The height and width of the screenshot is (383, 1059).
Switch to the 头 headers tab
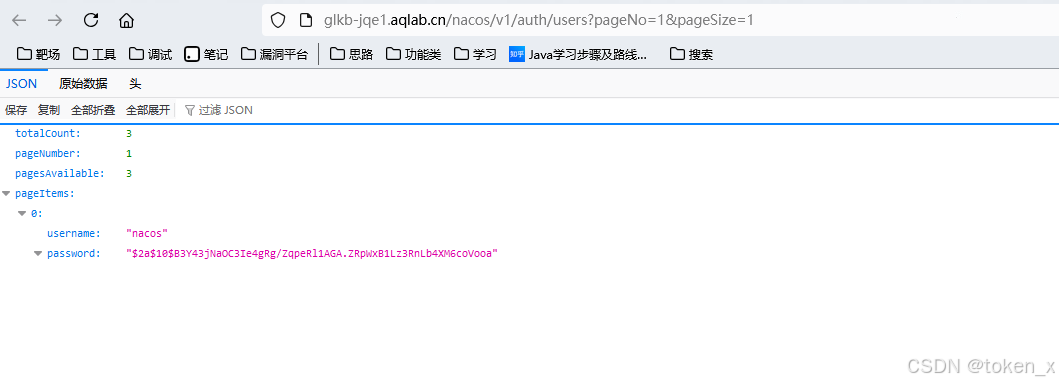(x=136, y=84)
